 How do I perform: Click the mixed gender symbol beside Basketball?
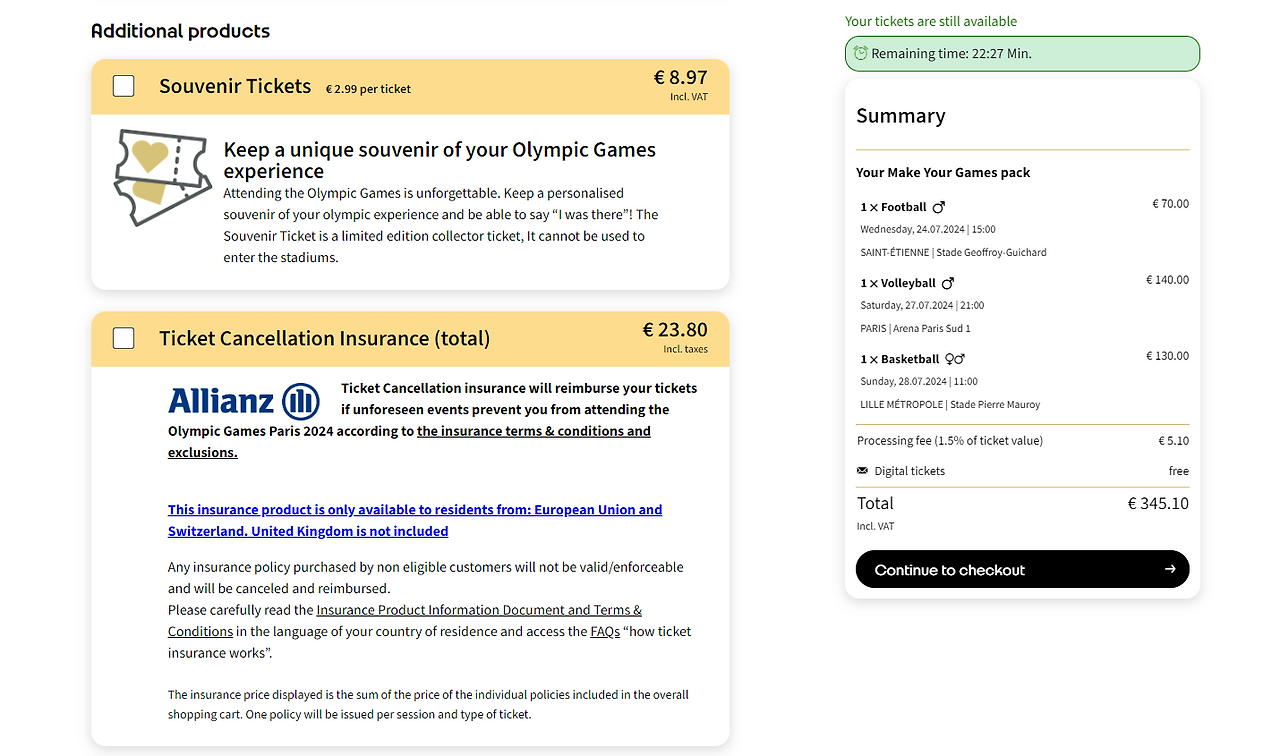click(955, 360)
